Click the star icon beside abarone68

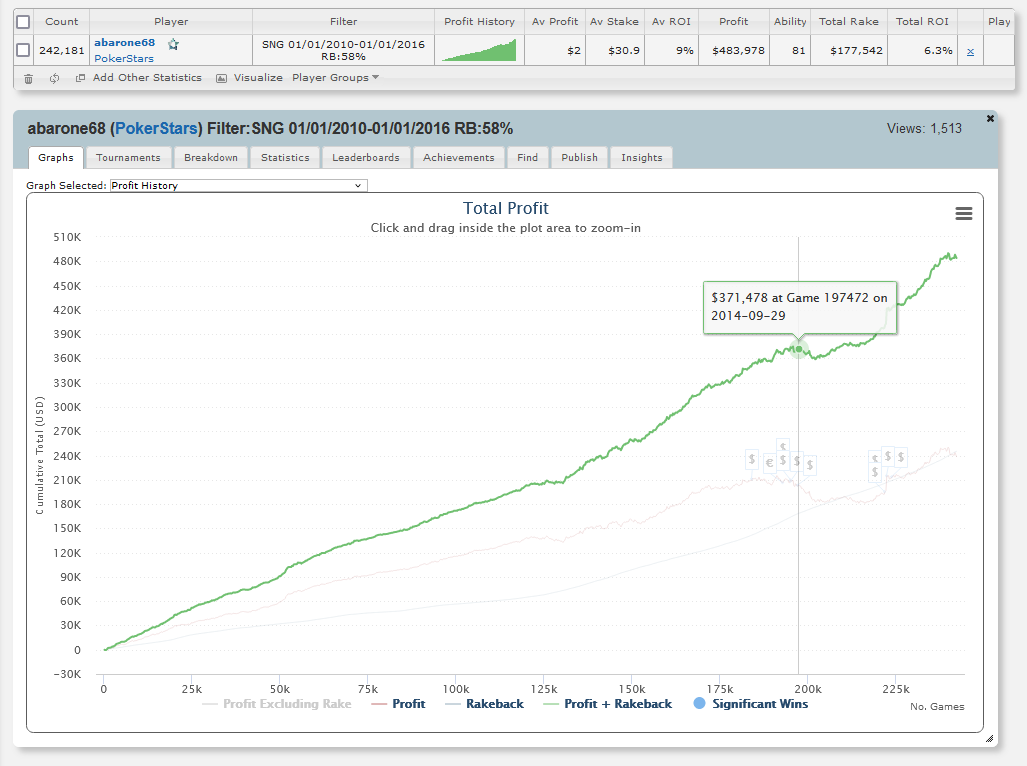pyautogui.click(x=173, y=44)
